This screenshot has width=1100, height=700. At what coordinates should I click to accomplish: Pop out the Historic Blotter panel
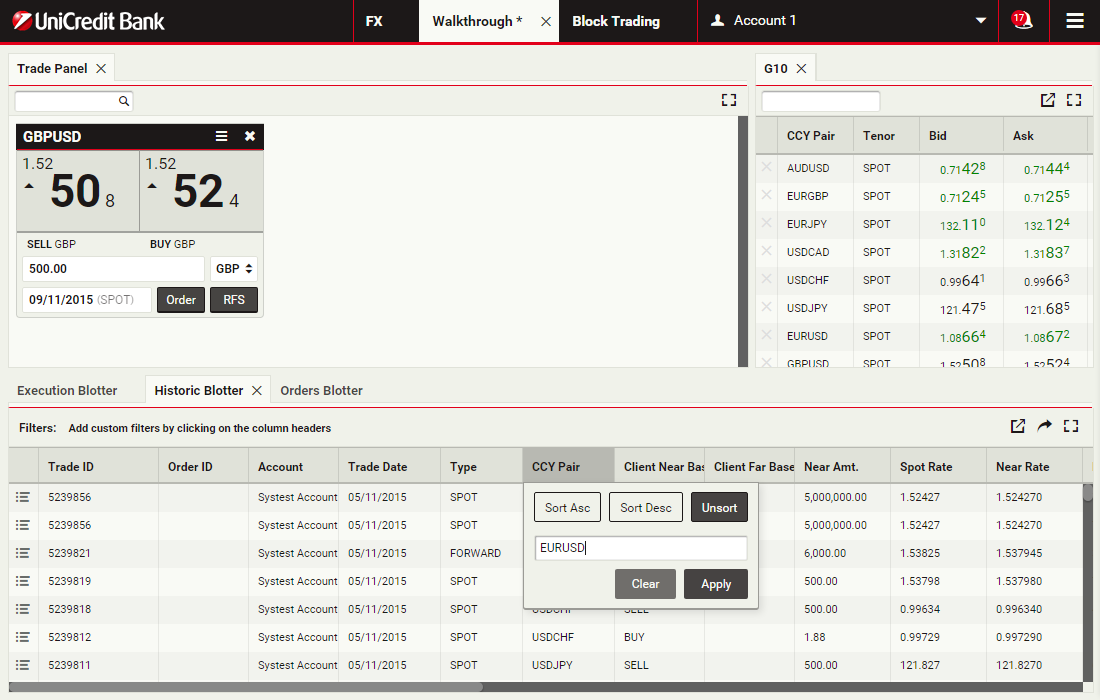[x=1017, y=426]
